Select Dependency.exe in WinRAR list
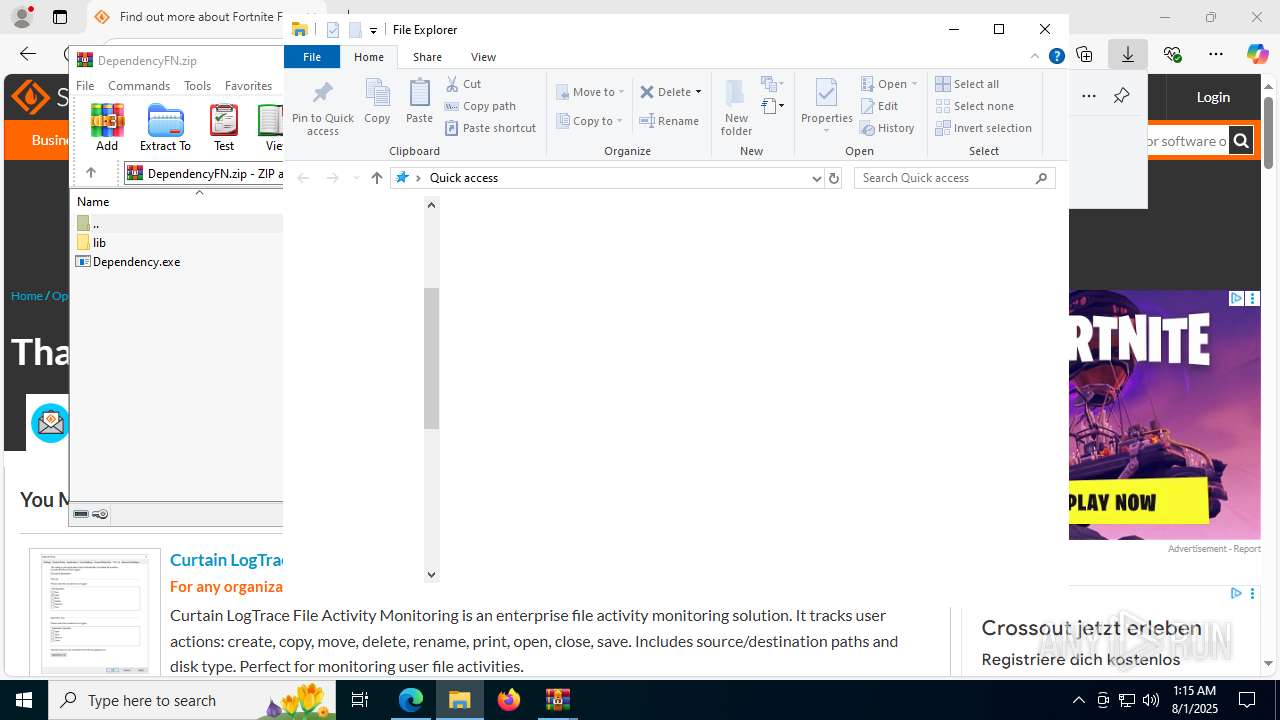The image size is (1280, 720). pos(136,262)
